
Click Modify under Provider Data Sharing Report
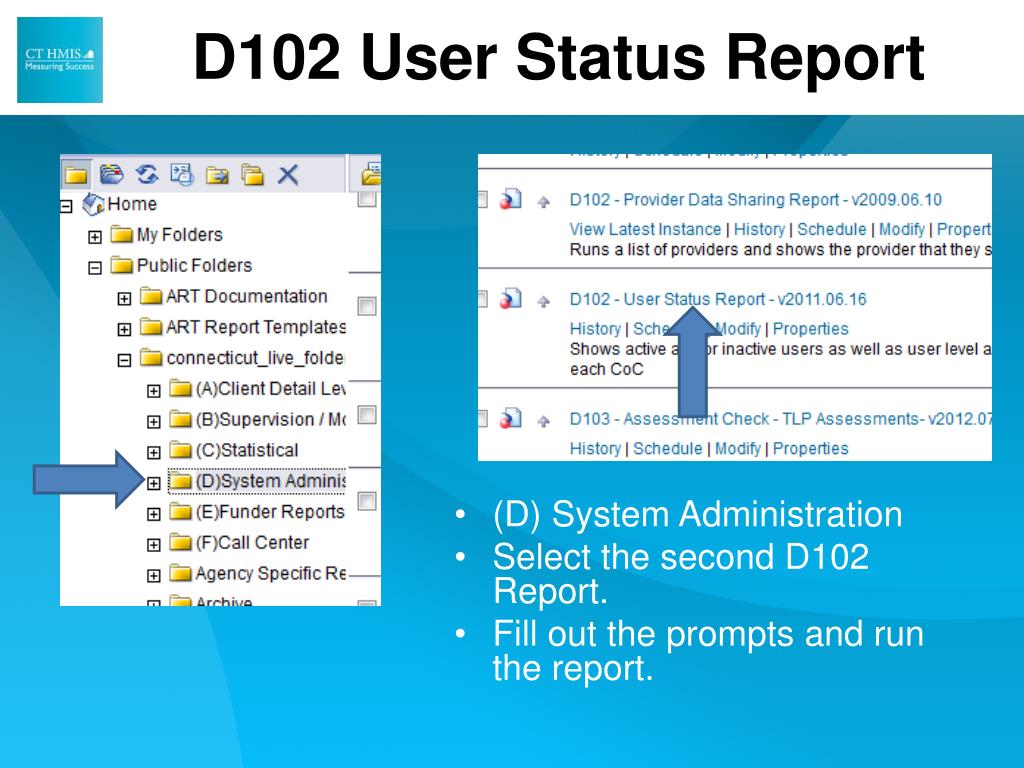901,229
